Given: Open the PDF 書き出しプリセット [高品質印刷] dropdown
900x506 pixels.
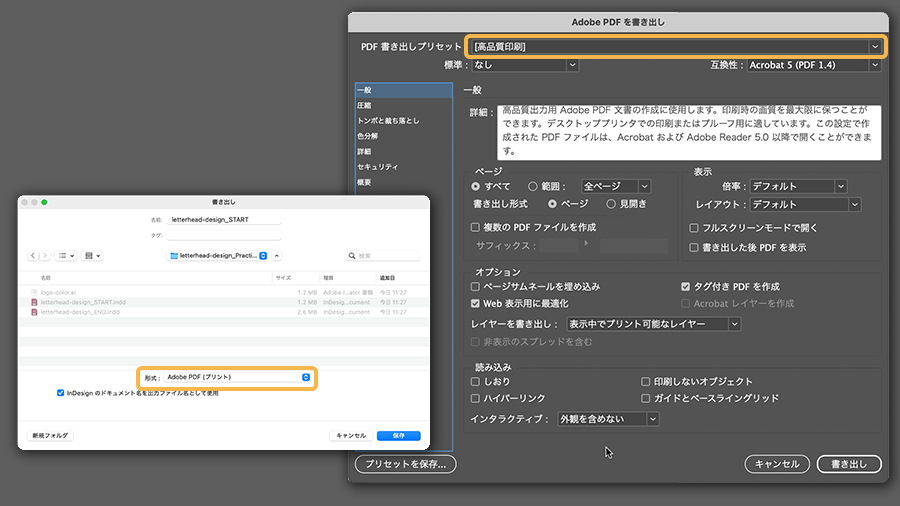Looking at the screenshot, I should coord(676,46).
